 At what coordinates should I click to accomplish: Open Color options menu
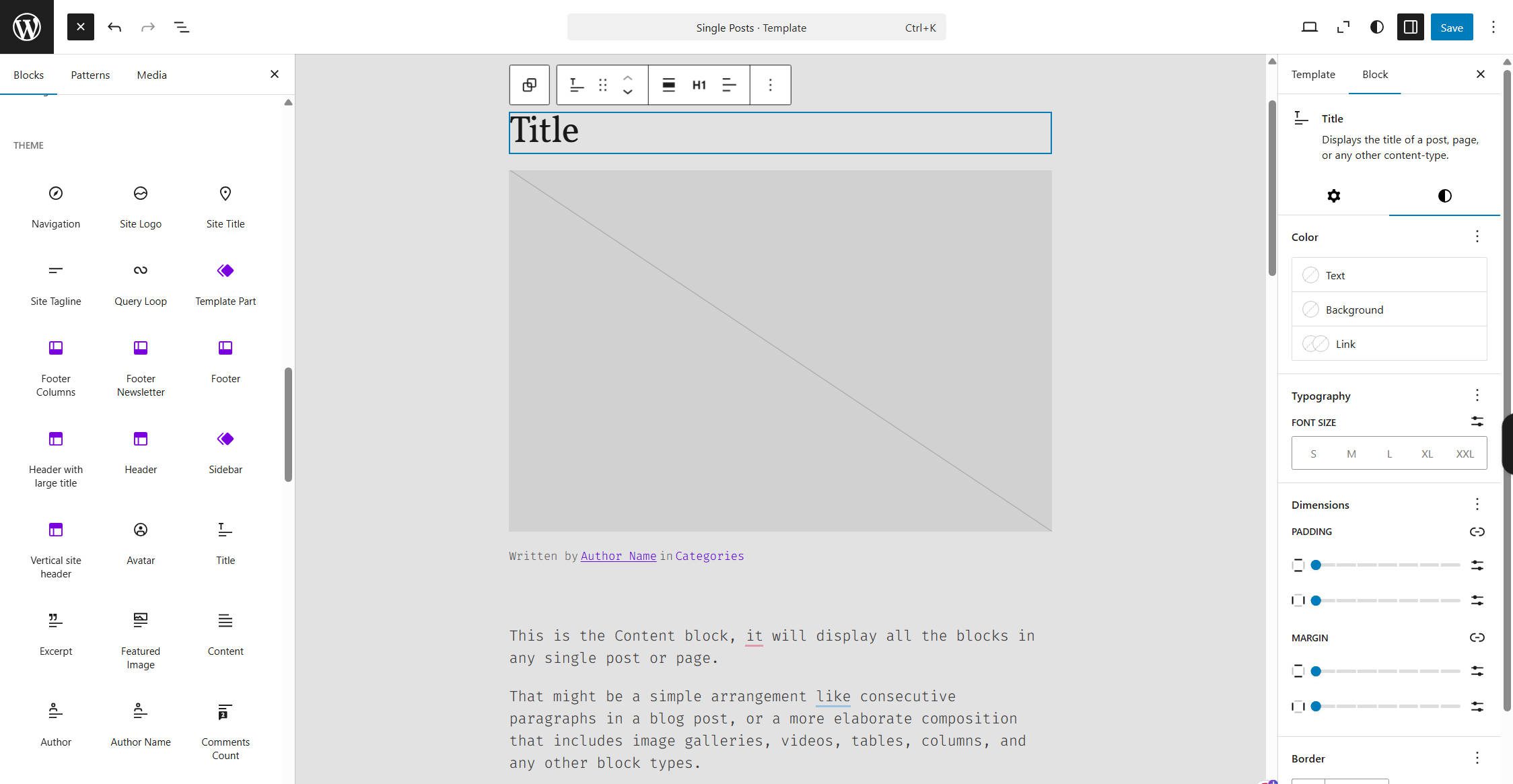pos(1477,237)
